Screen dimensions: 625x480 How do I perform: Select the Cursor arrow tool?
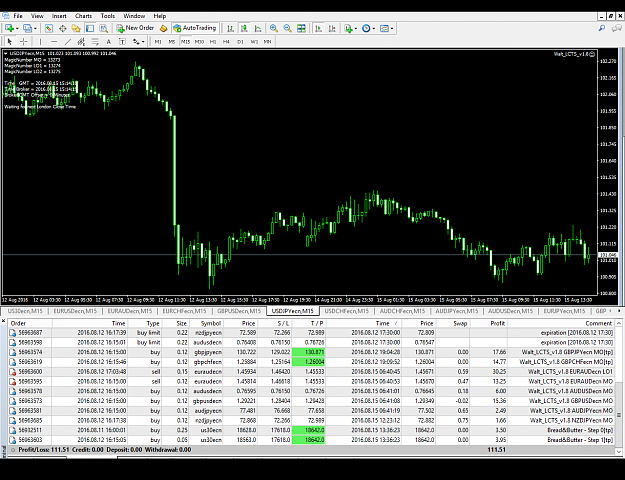pos(10,41)
